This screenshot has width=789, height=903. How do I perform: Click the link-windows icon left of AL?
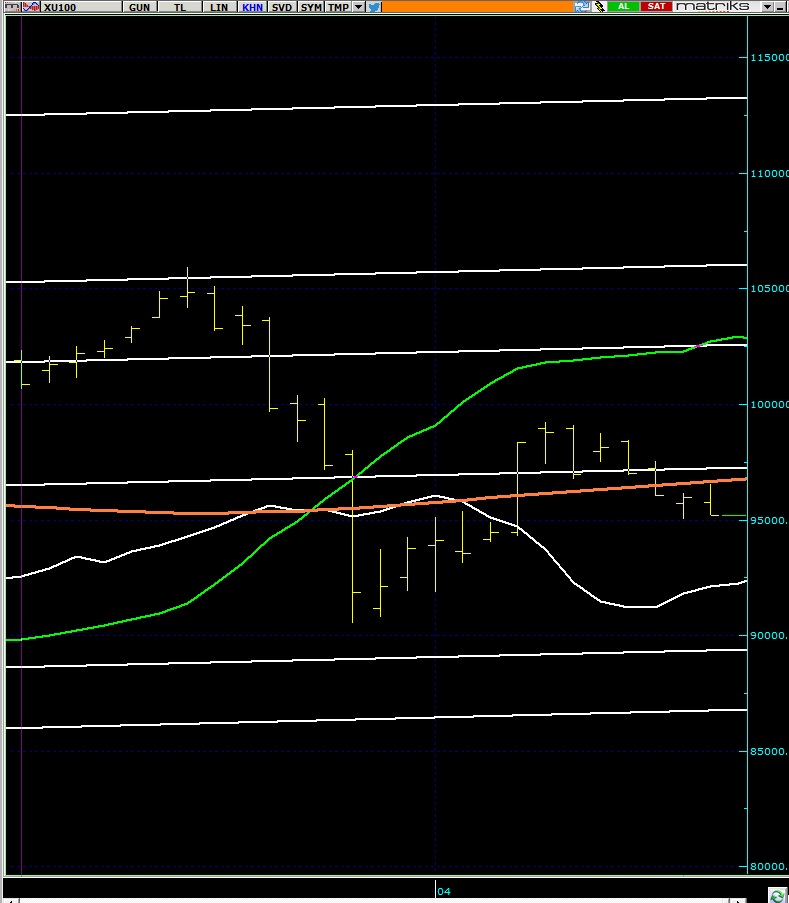tap(582, 6)
